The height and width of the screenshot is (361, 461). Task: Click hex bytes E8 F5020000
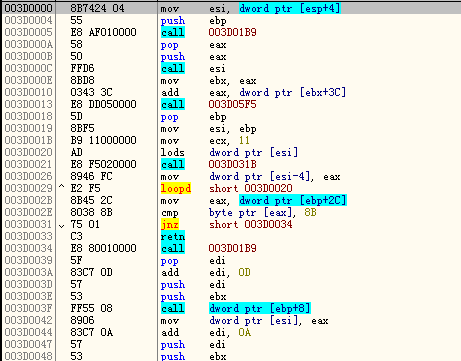click(x=103, y=164)
